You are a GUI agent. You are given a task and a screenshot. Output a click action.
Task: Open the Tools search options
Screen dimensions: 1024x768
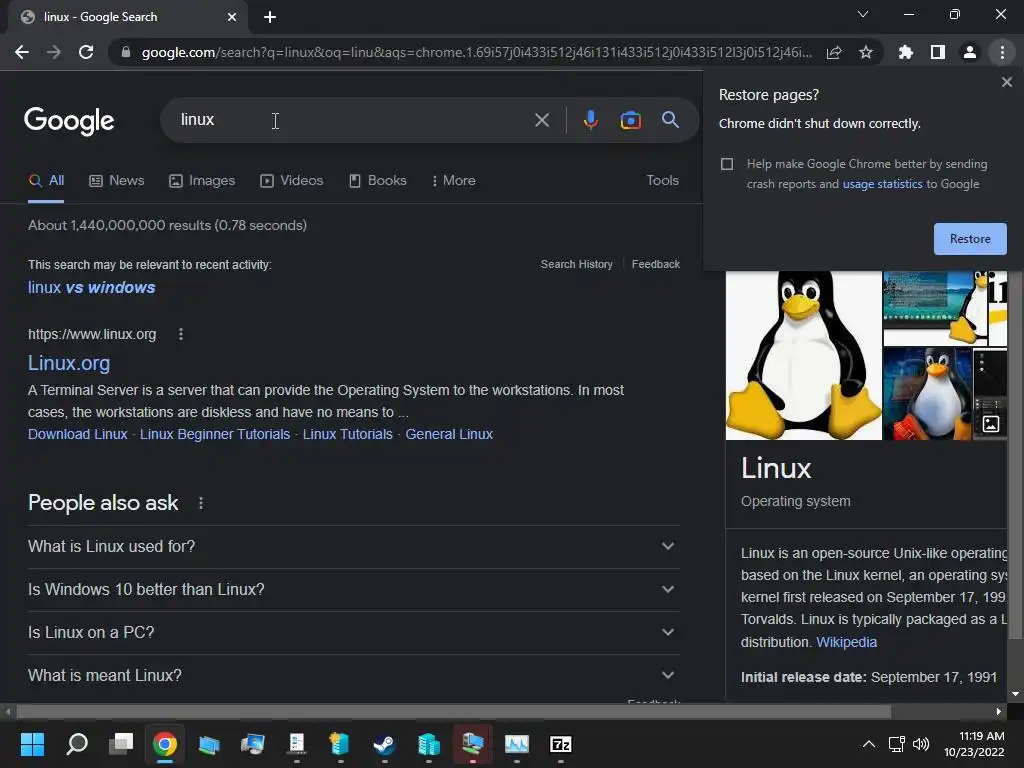click(662, 181)
